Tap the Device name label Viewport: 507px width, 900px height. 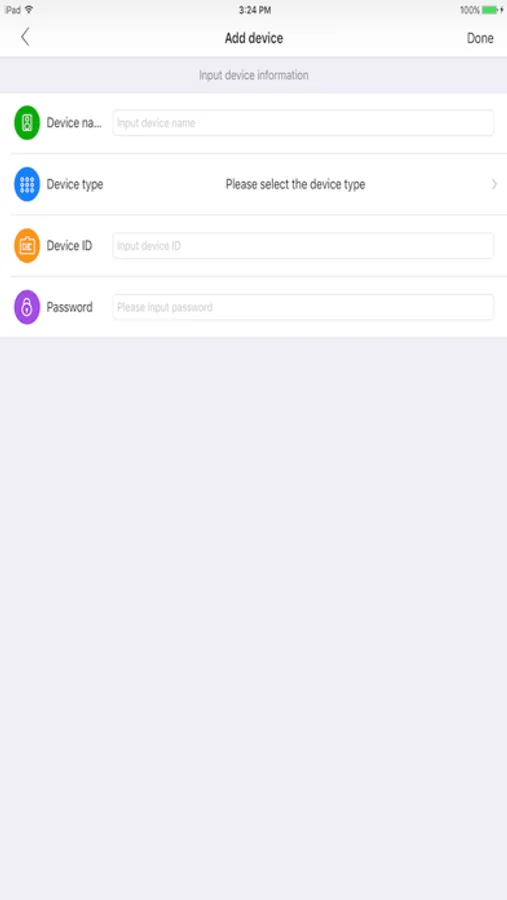(x=74, y=123)
